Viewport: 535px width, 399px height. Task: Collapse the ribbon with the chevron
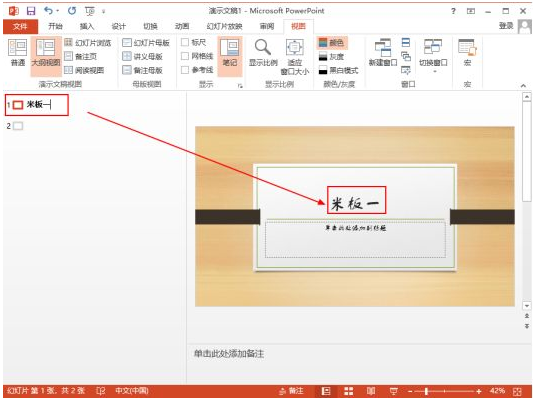pos(523,86)
